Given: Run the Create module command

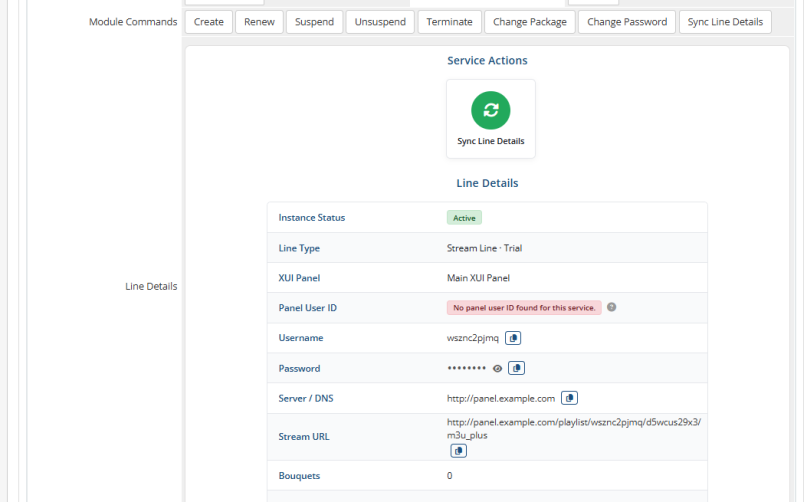Looking at the screenshot, I should pyautogui.click(x=209, y=22).
